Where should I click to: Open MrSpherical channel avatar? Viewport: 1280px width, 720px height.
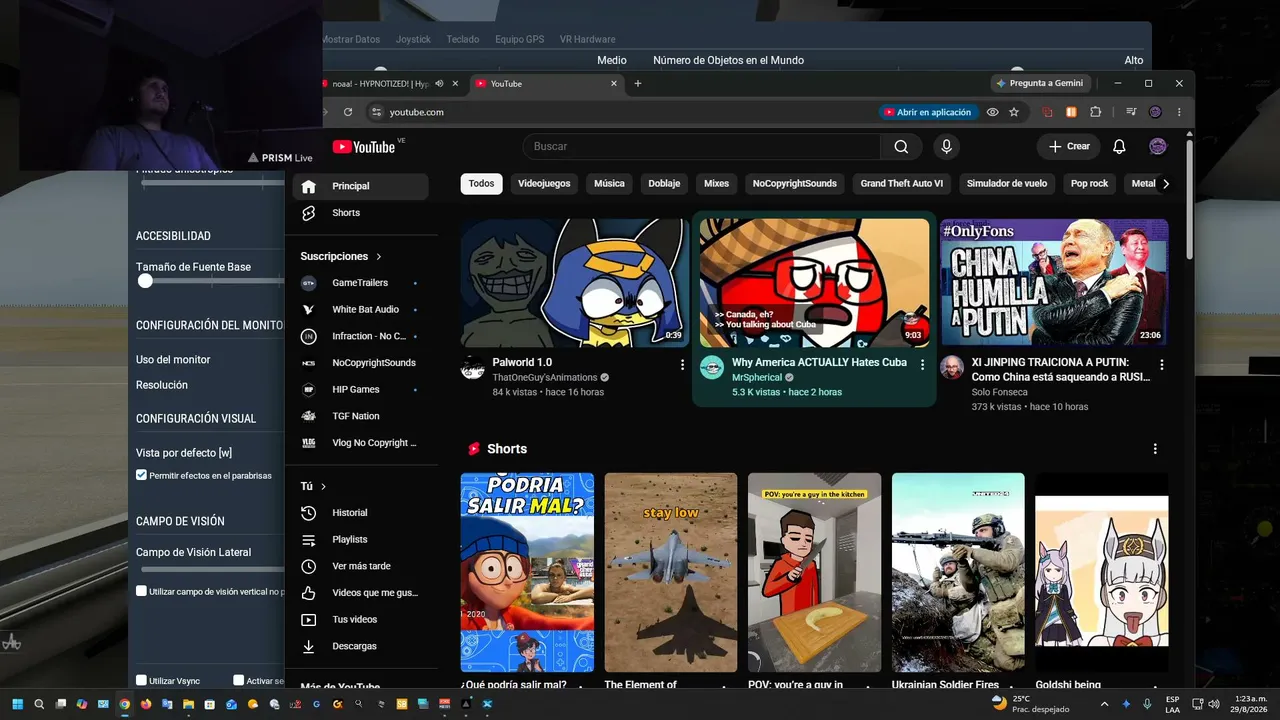coord(712,367)
